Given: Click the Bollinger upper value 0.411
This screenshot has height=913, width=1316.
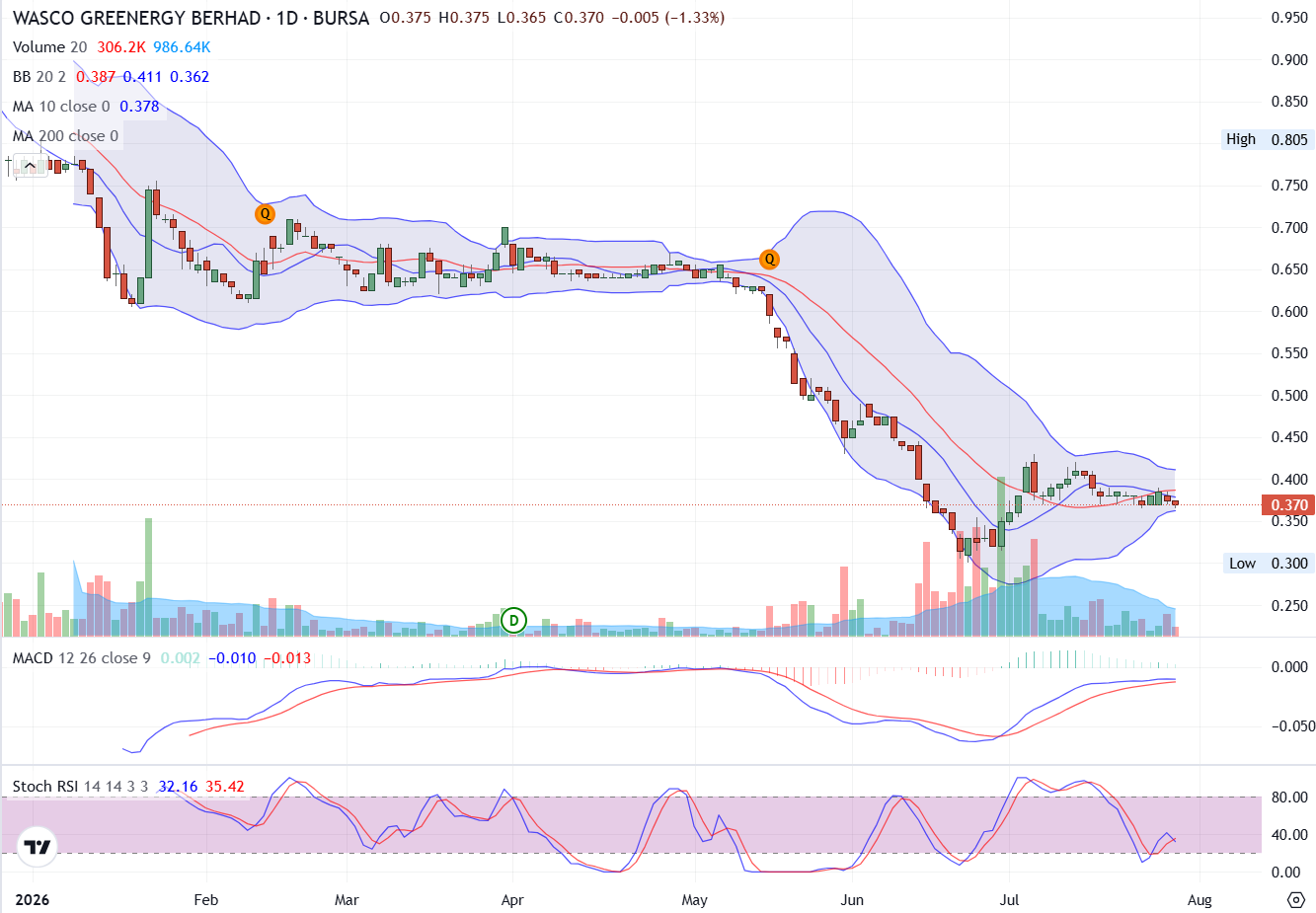Looking at the screenshot, I should tap(142, 77).
